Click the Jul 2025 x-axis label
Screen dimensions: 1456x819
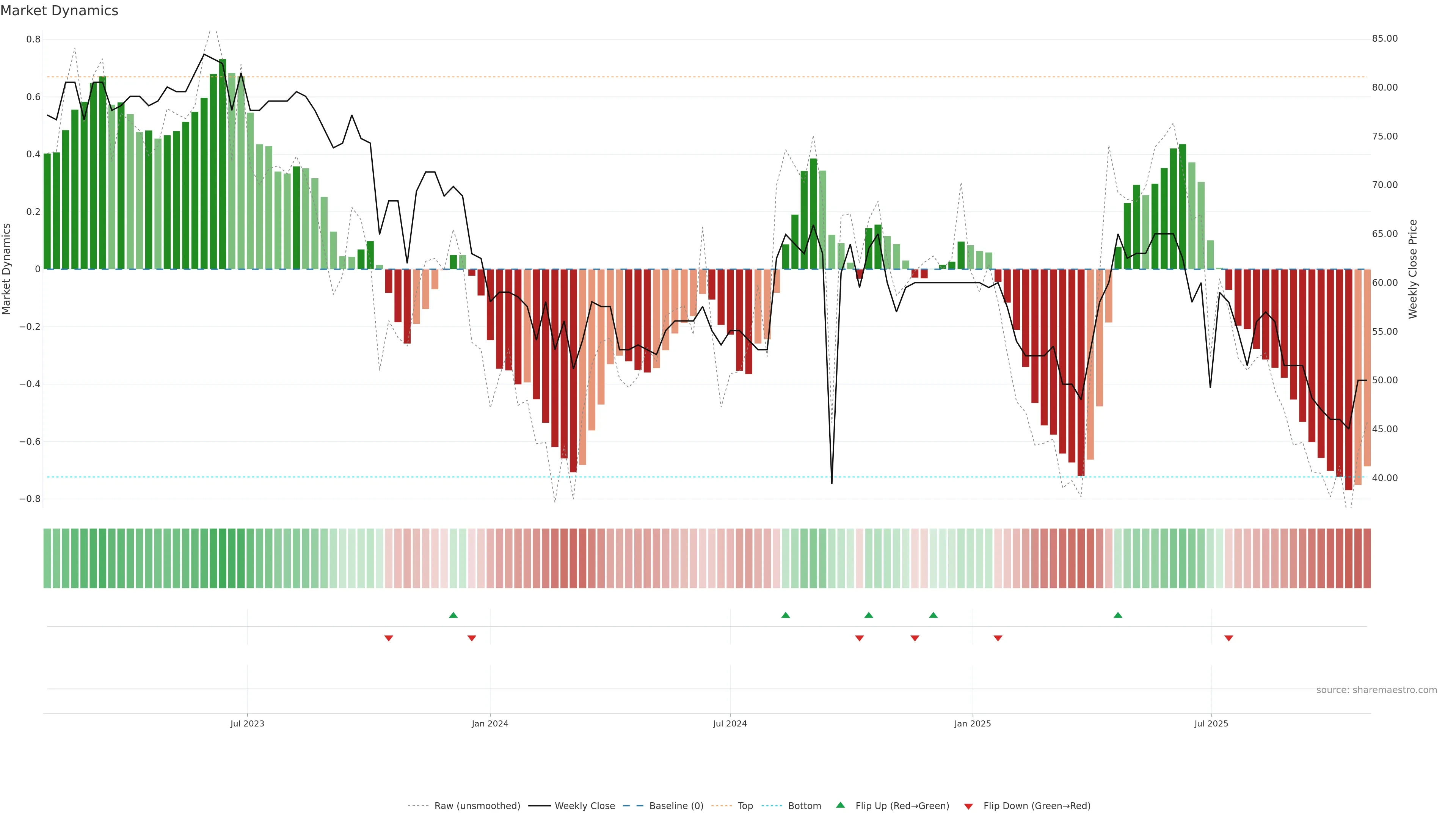[1211, 723]
